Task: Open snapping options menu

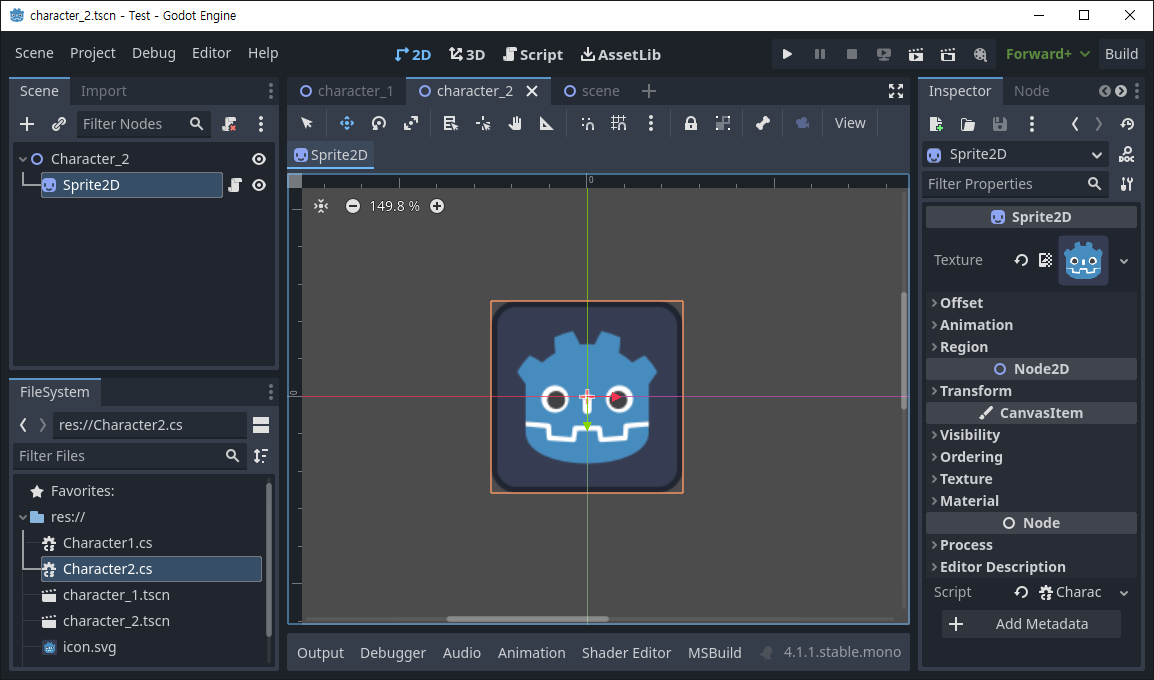Action: coord(651,124)
